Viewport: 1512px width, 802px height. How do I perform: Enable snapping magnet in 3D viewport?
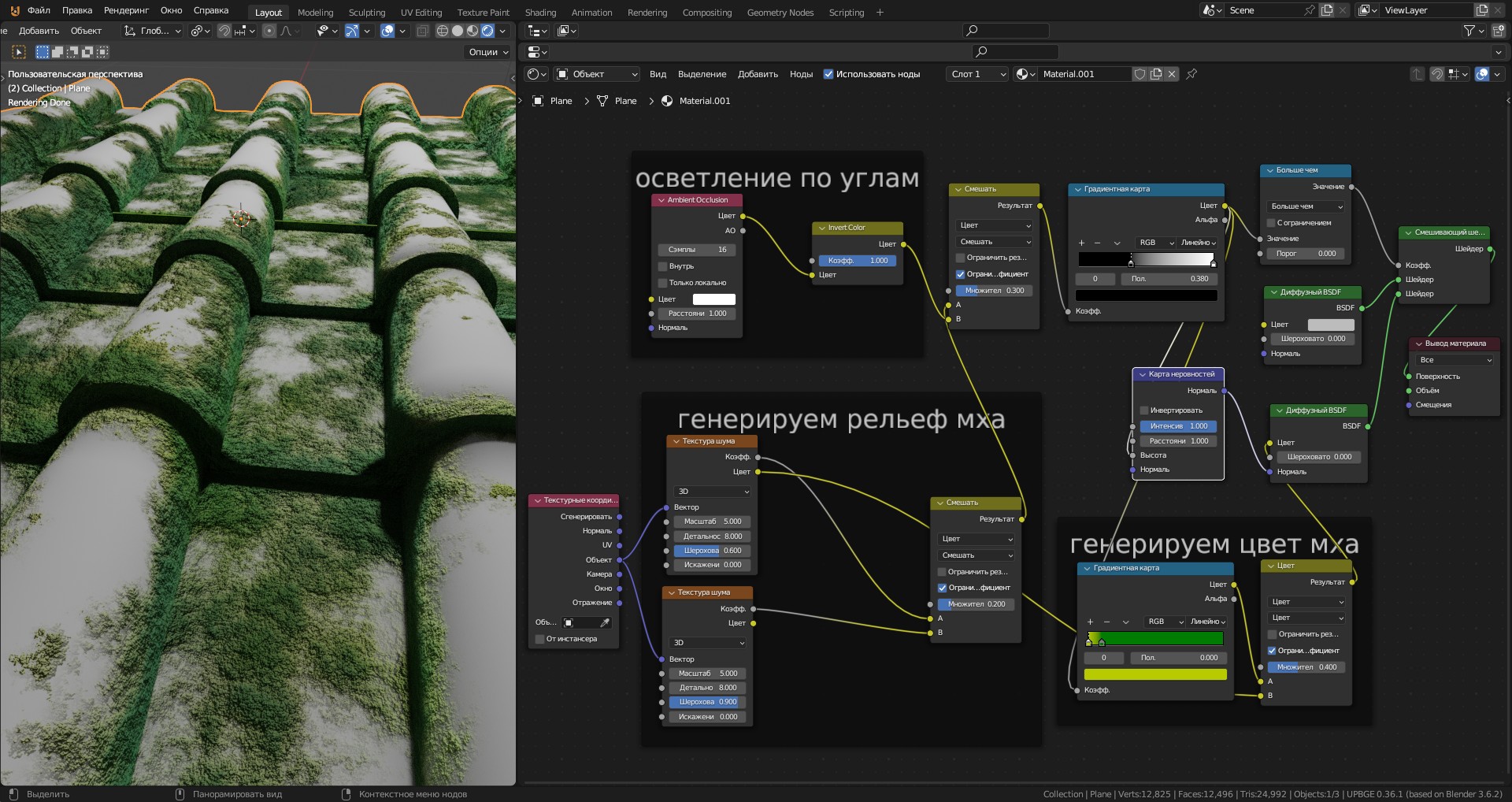pos(224,31)
